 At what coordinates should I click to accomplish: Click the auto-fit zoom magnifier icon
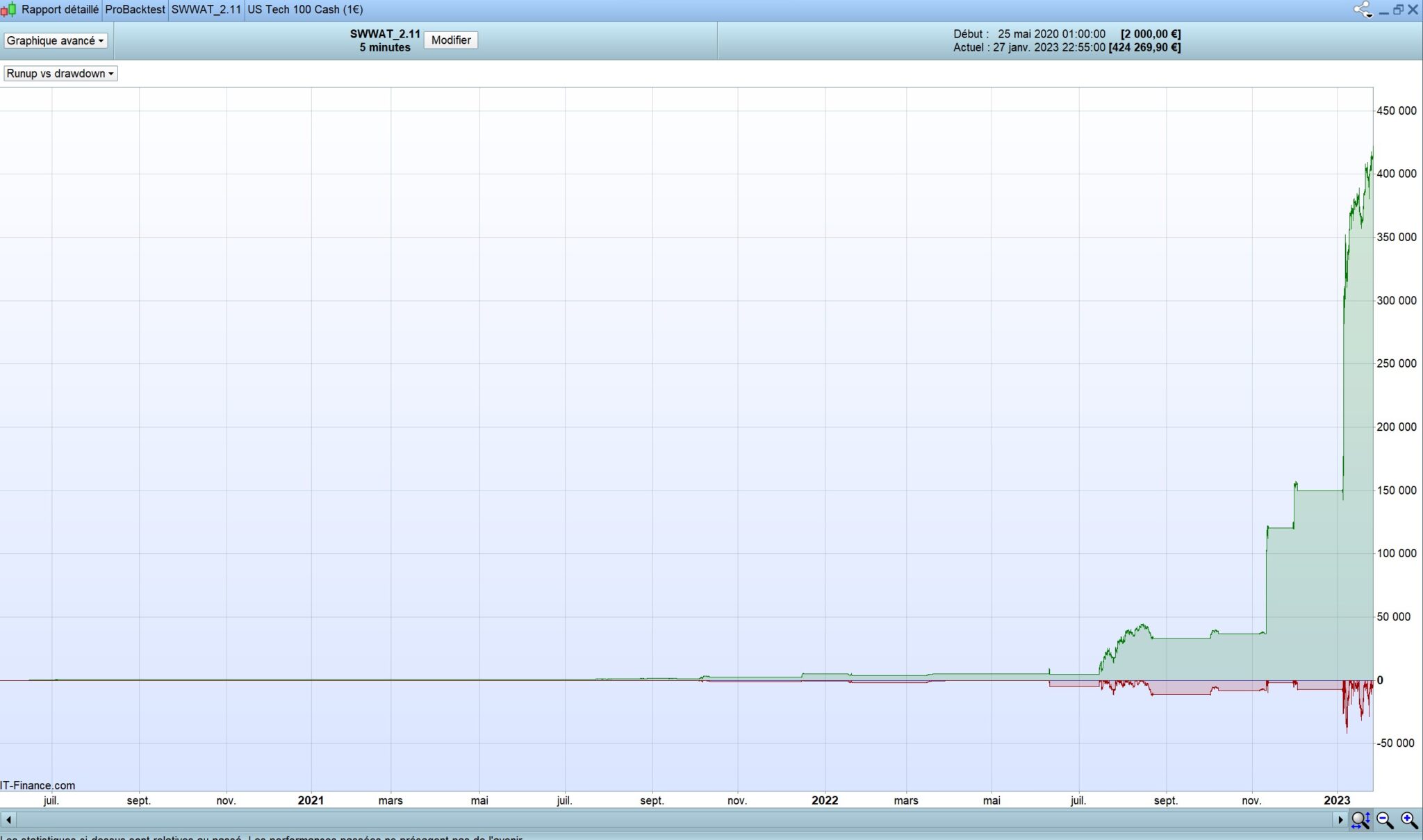tap(1360, 820)
